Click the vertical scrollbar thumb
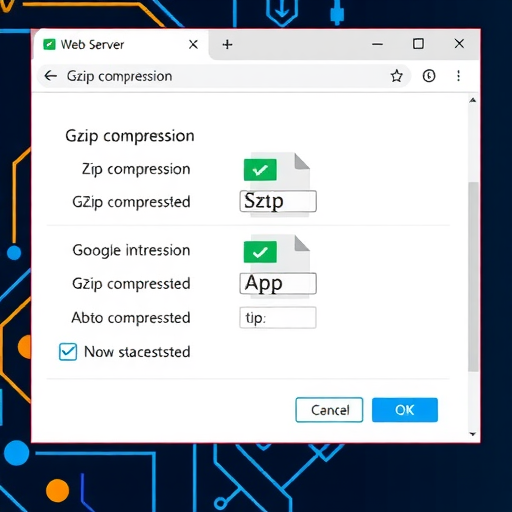Viewport: 512px width, 512px height. point(473,277)
